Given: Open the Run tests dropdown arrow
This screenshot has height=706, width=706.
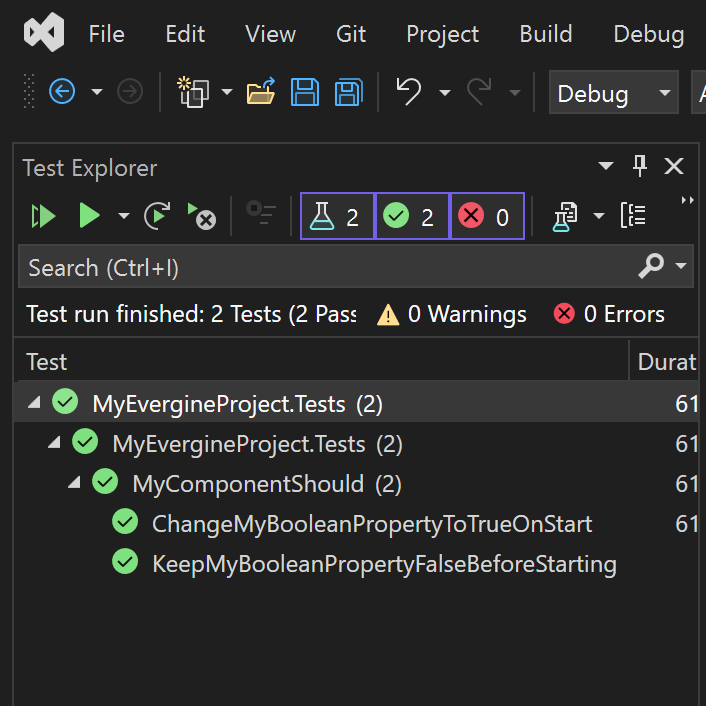Looking at the screenshot, I should point(123,216).
